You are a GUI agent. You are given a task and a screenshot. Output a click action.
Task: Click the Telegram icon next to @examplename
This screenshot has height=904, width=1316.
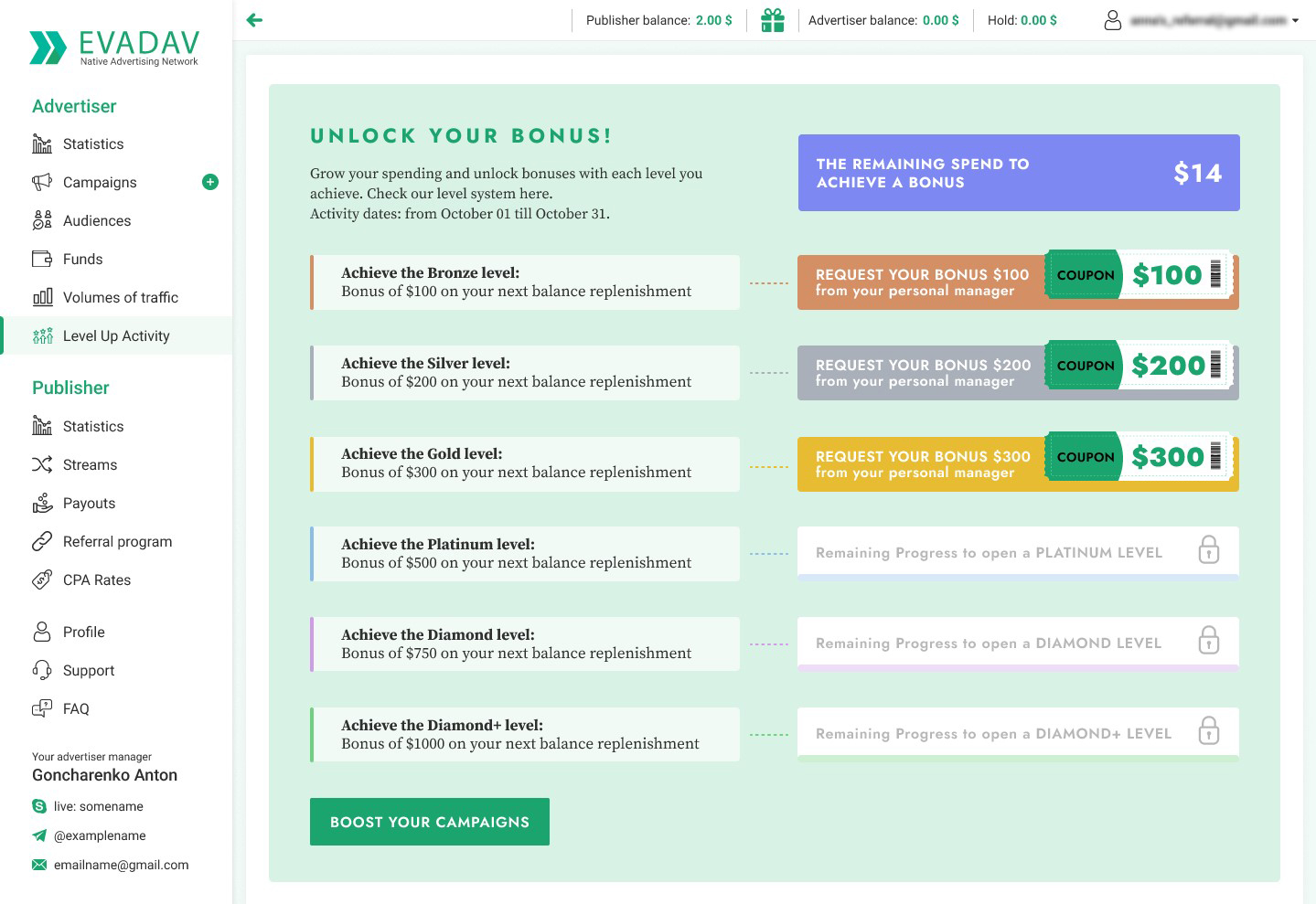coord(39,835)
